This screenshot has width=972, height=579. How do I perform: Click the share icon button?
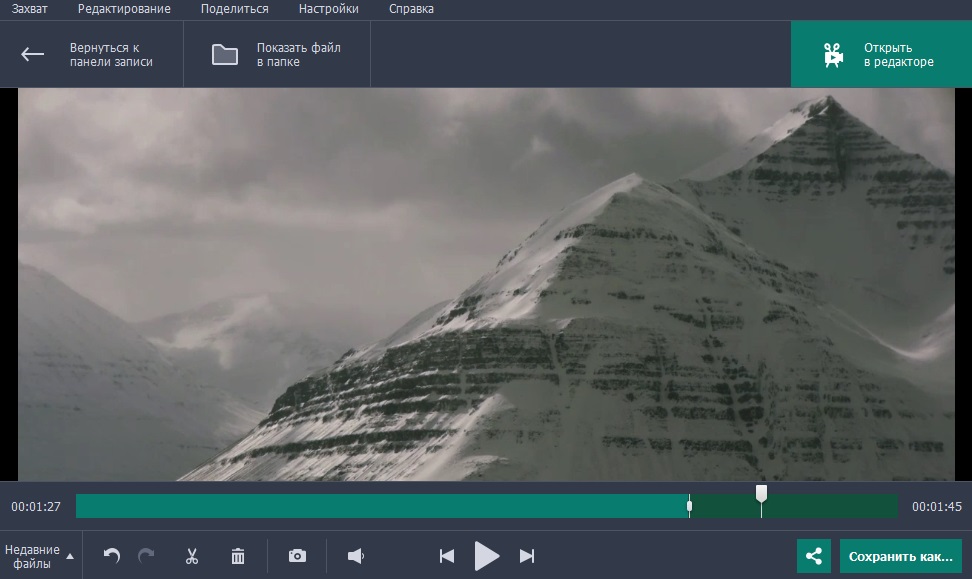pos(814,556)
